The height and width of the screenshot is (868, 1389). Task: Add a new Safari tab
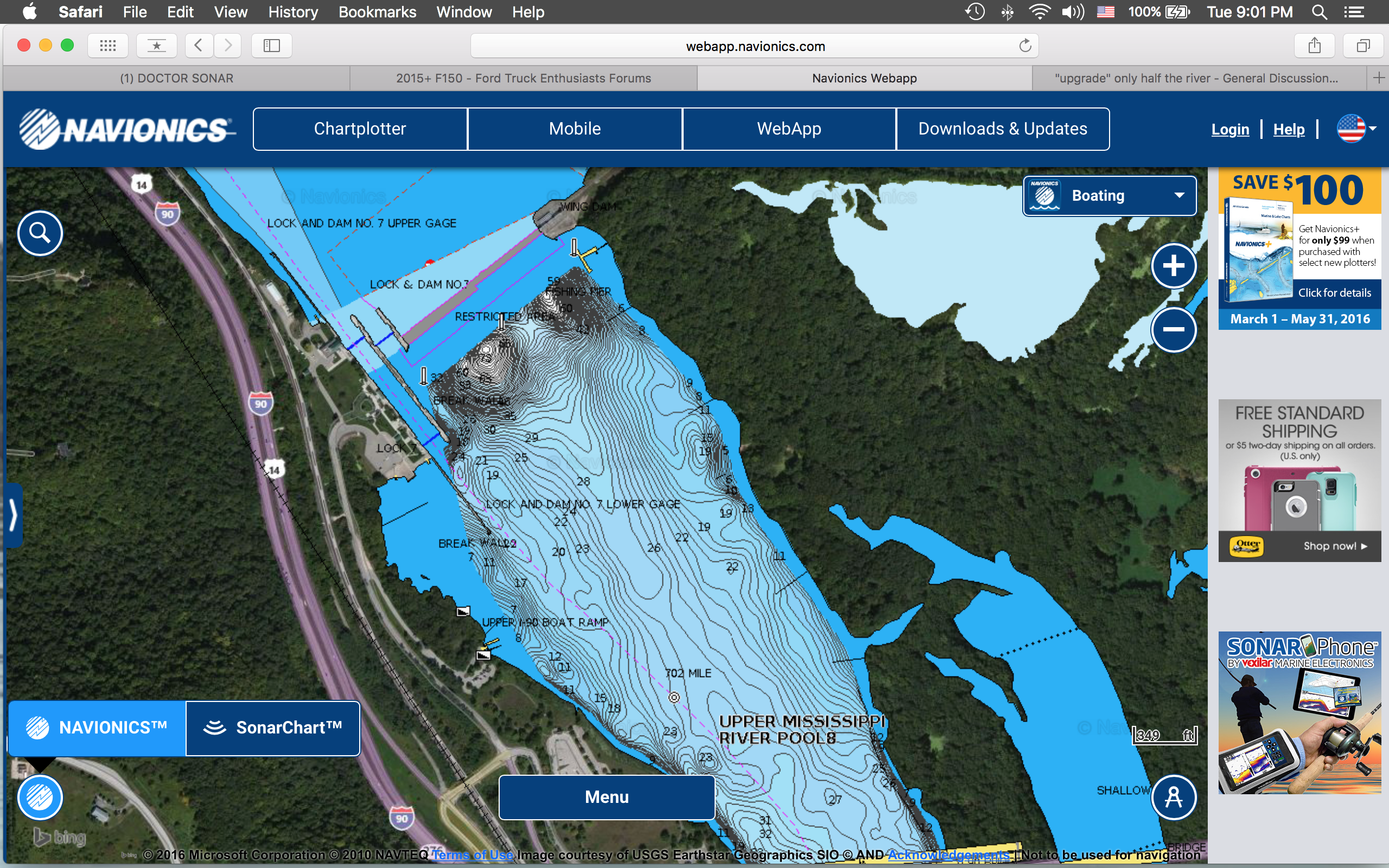1378,78
